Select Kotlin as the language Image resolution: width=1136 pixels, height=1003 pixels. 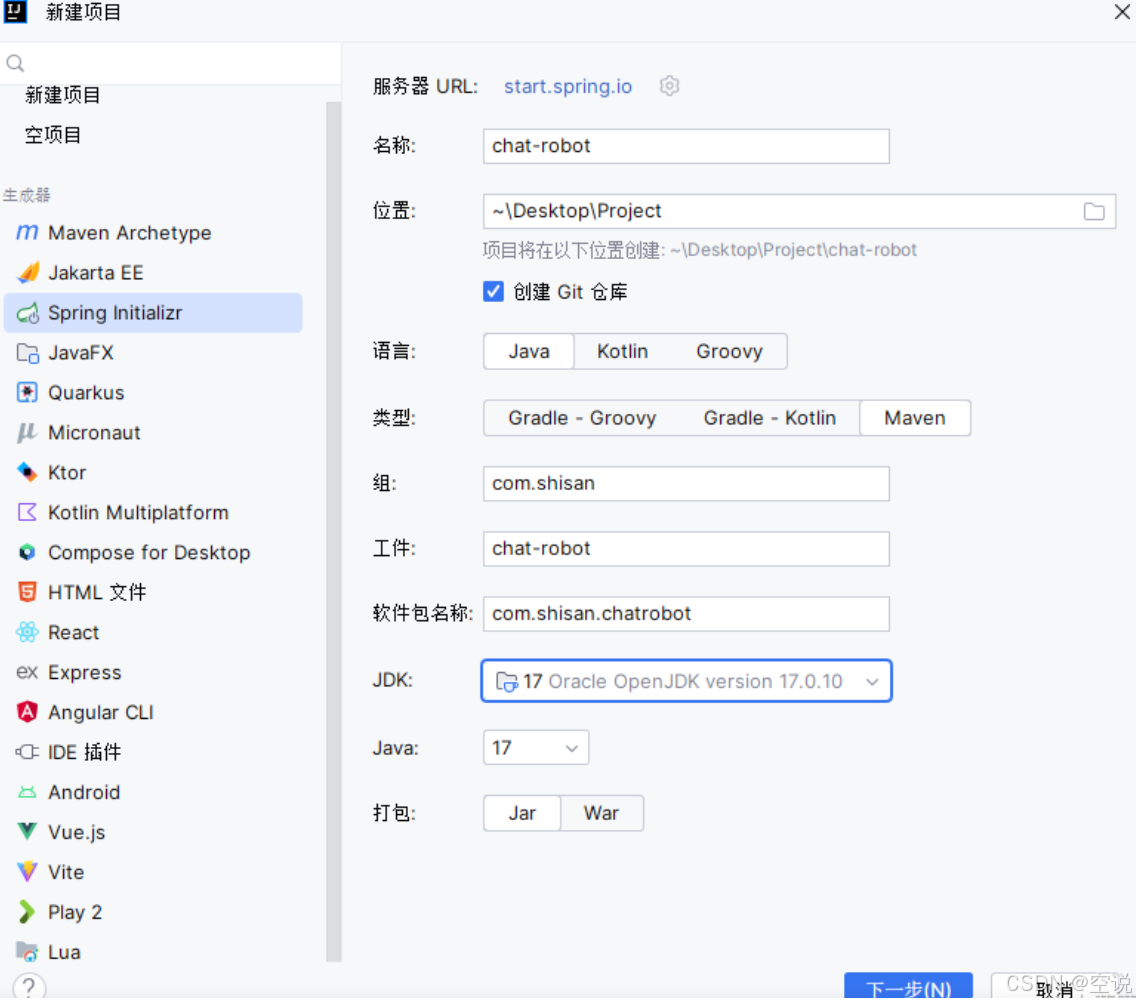(x=622, y=351)
